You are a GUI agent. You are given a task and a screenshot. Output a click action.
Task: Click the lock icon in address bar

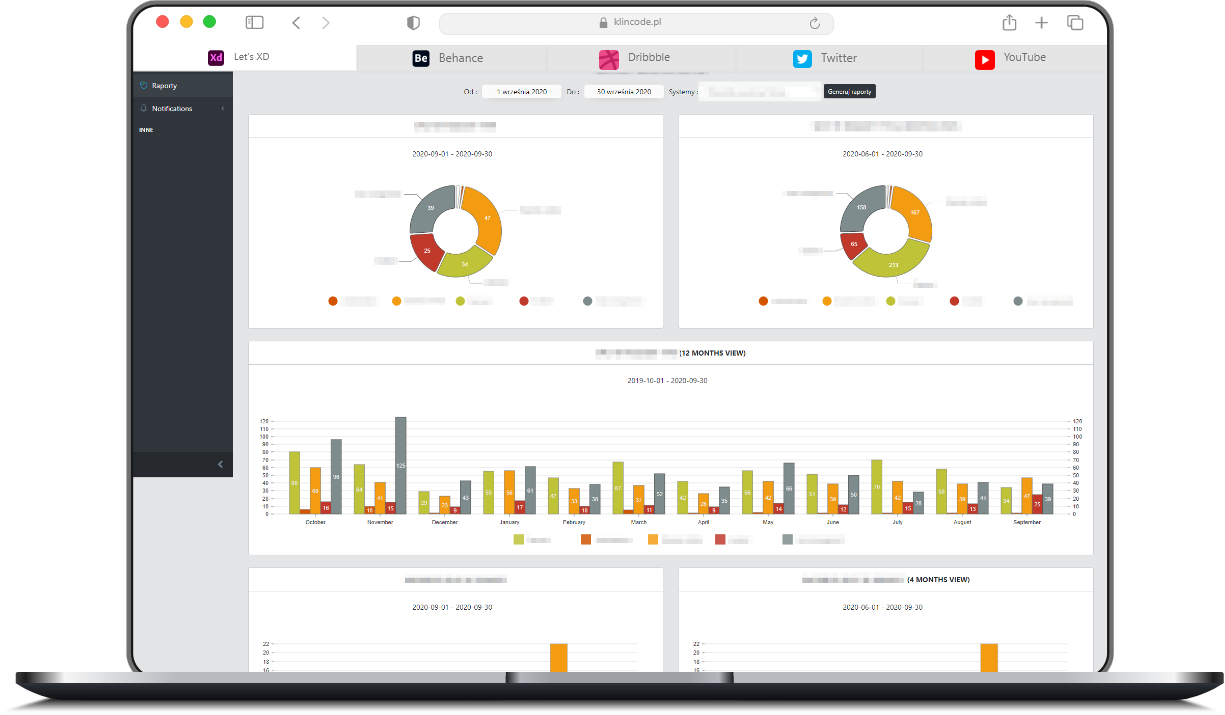603,22
